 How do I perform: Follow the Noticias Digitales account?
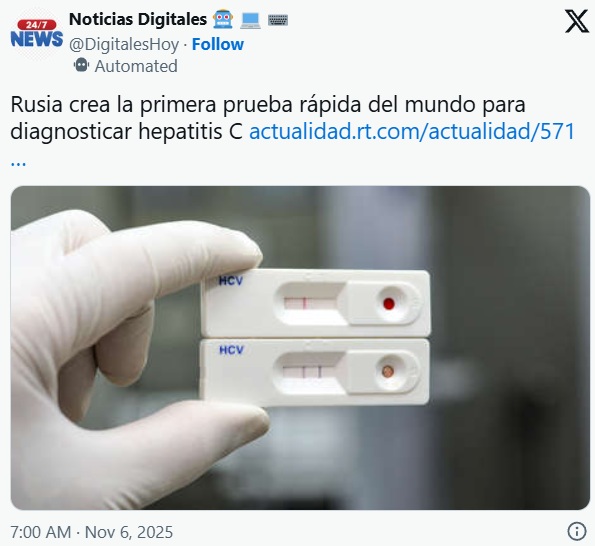point(218,44)
